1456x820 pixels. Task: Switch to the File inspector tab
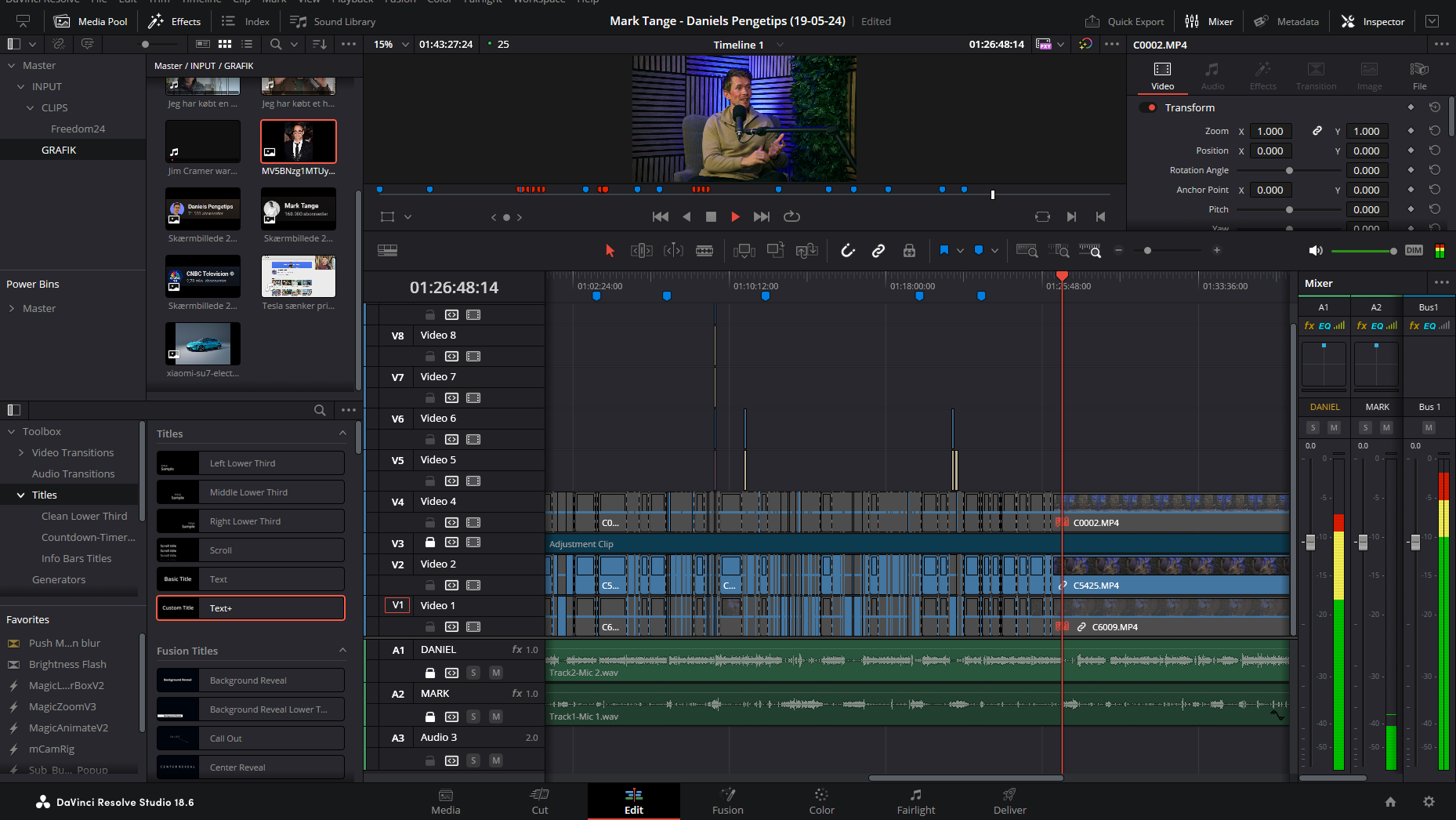pyautogui.click(x=1419, y=76)
